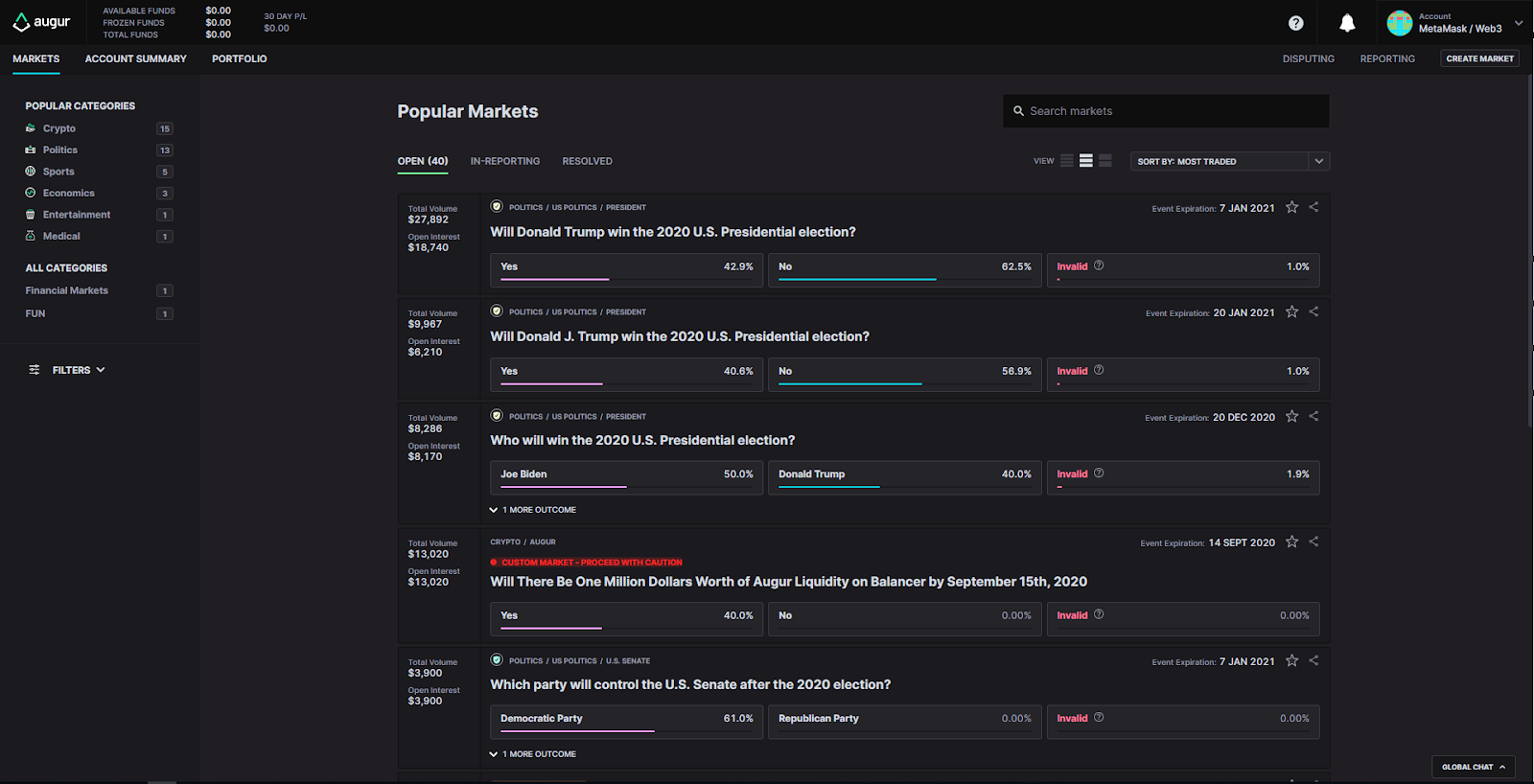Viewport: 1534px width, 784px height.
Task: Open 'Which party will control the U.S. Senate' title
Action: [690, 684]
